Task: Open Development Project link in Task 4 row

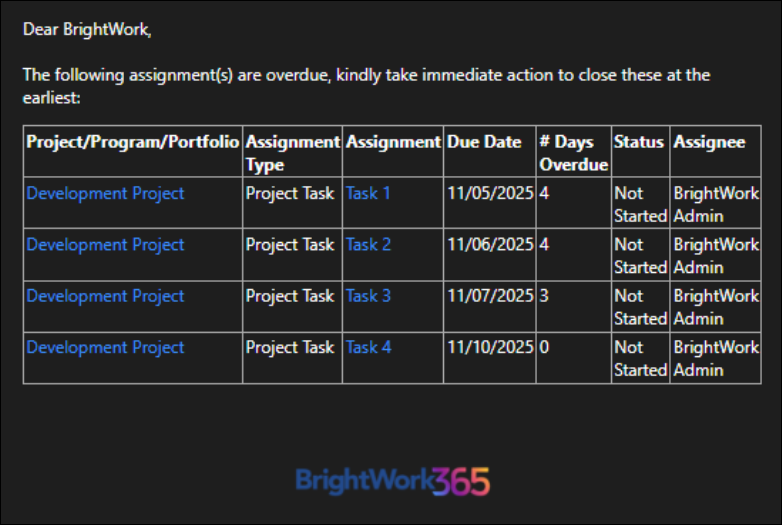Action: pos(105,348)
